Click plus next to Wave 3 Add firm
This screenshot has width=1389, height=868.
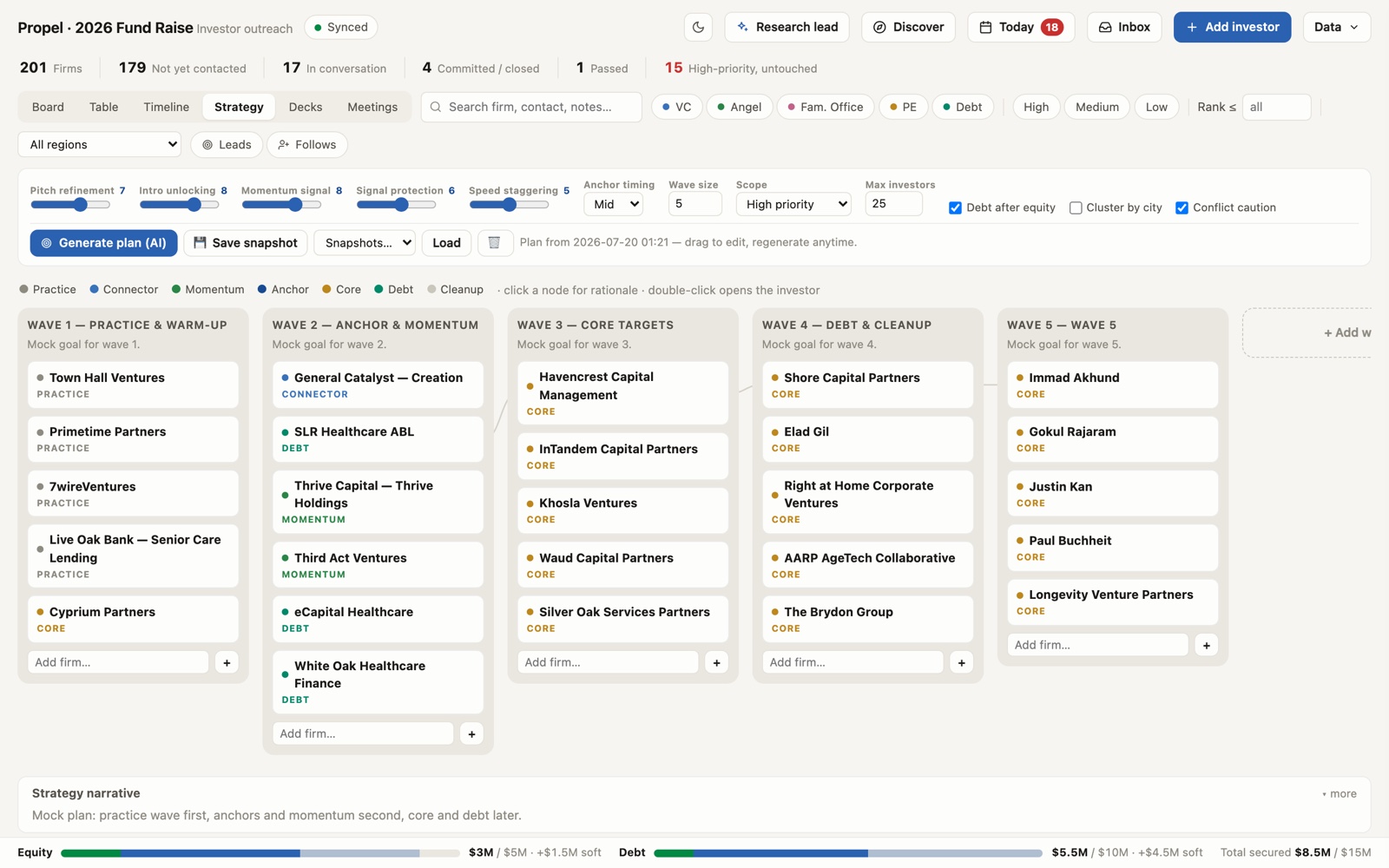point(716,662)
